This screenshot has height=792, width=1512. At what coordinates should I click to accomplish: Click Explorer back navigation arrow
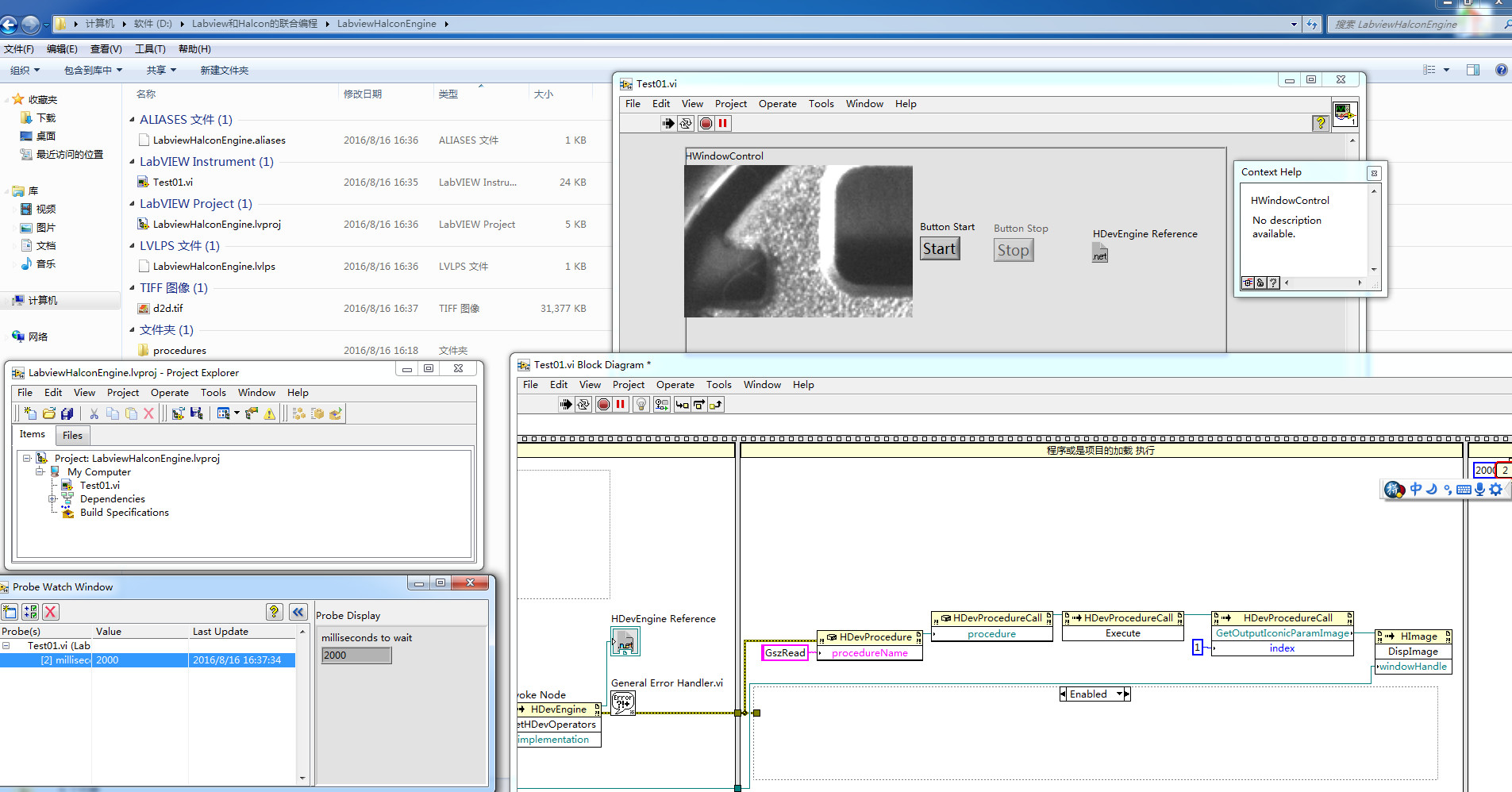(x=10, y=25)
